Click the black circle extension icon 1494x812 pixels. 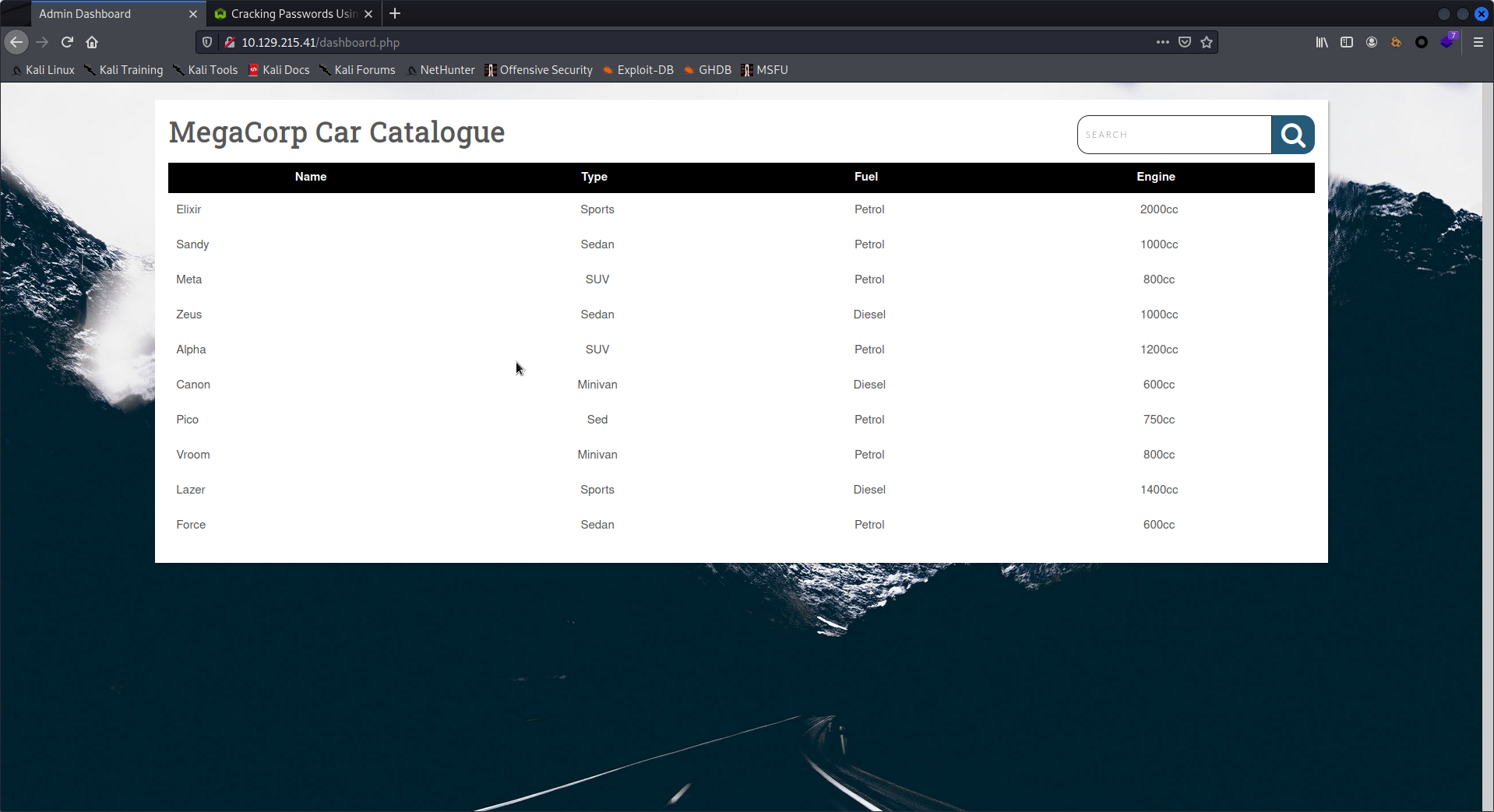pyautogui.click(x=1422, y=42)
